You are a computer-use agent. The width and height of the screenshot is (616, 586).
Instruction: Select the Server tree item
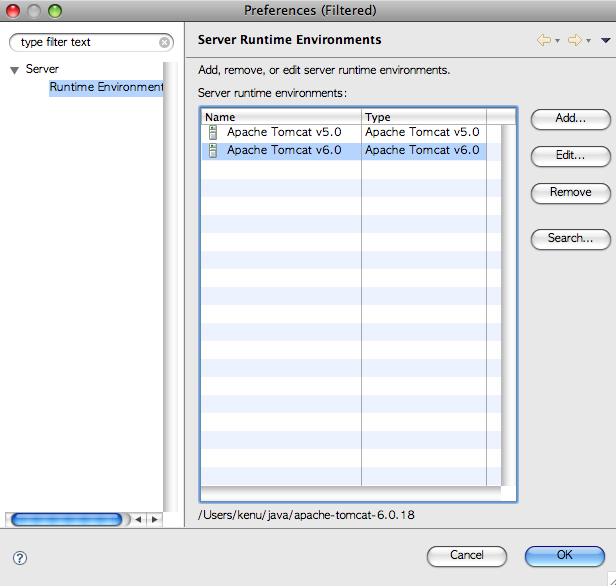point(42,69)
